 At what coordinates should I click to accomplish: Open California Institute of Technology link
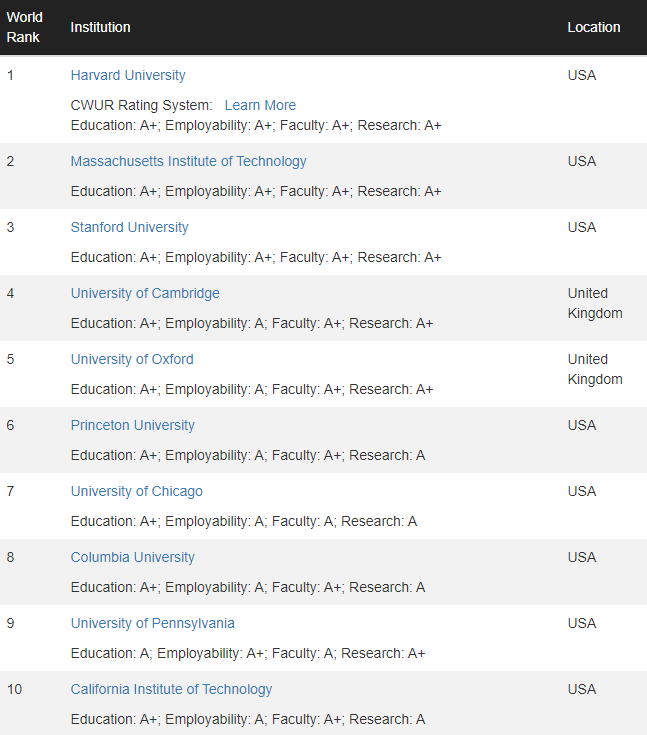coord(171,690)
